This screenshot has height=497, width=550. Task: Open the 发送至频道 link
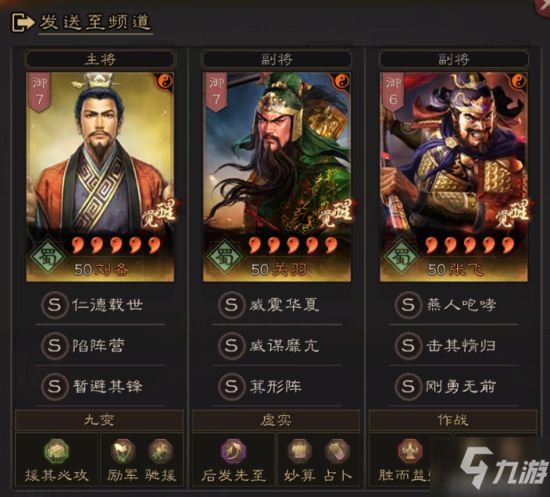click(x=95, y=22)
